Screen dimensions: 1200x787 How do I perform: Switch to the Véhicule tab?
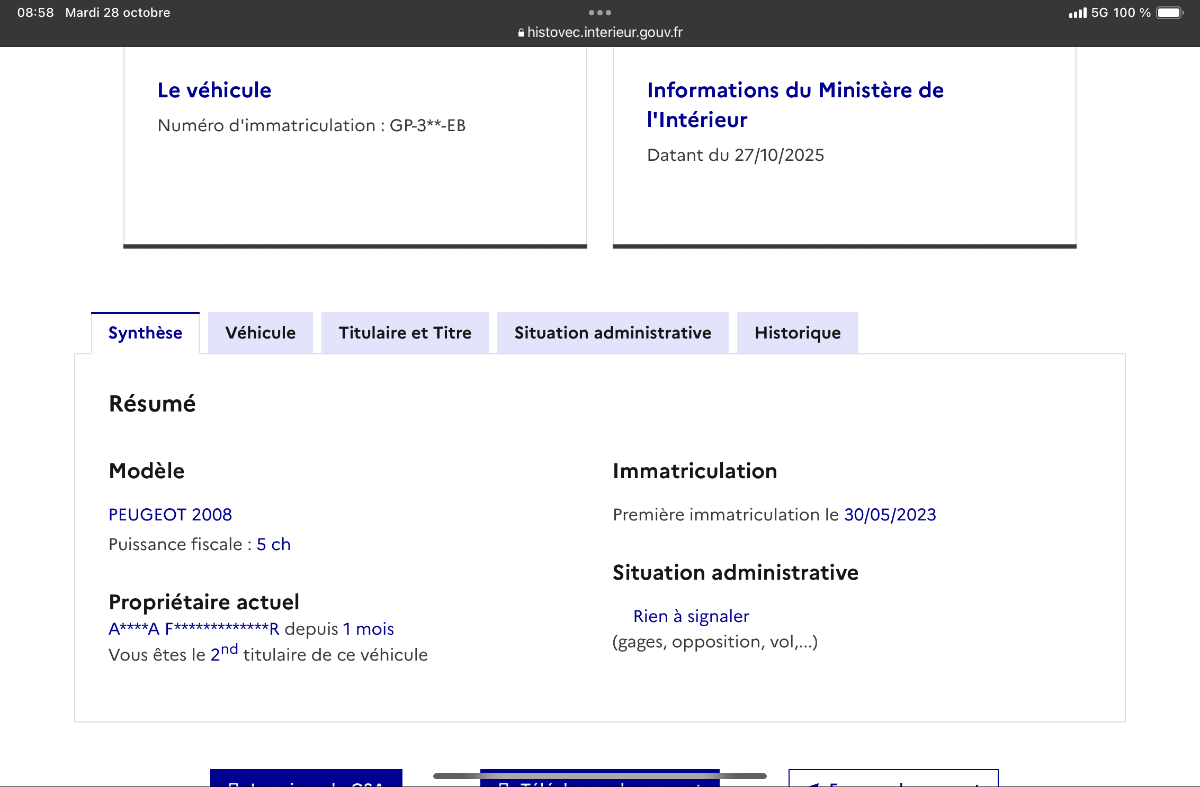[x=260, y=333]
